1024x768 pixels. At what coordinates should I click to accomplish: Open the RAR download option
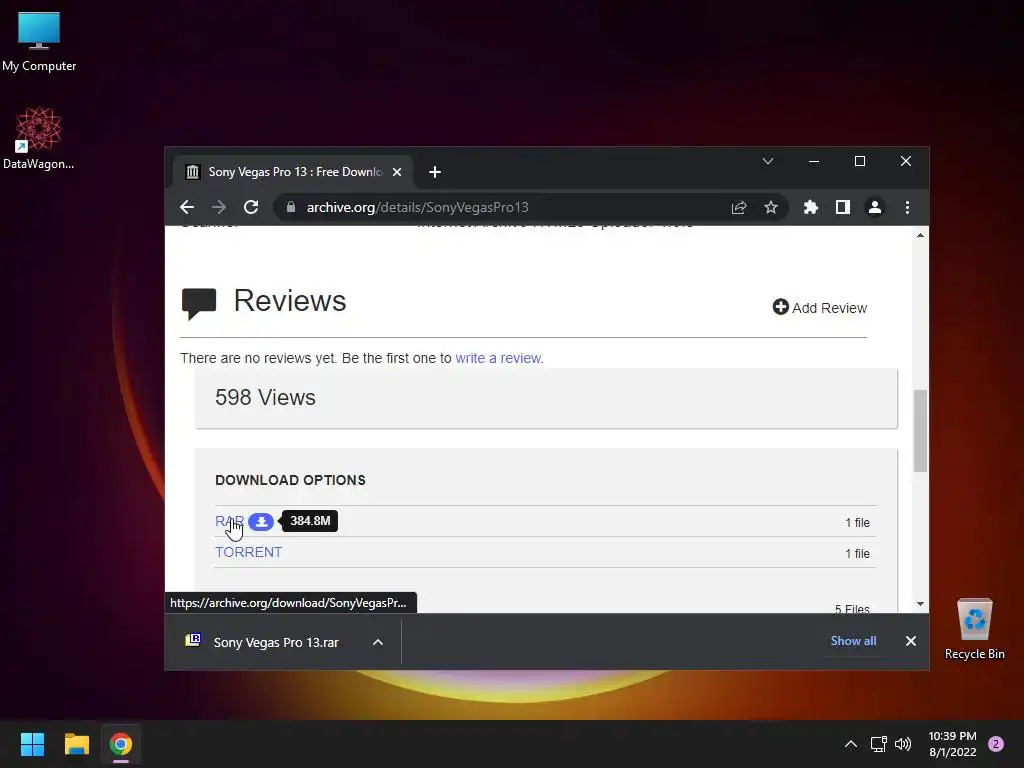click(229, 521)
